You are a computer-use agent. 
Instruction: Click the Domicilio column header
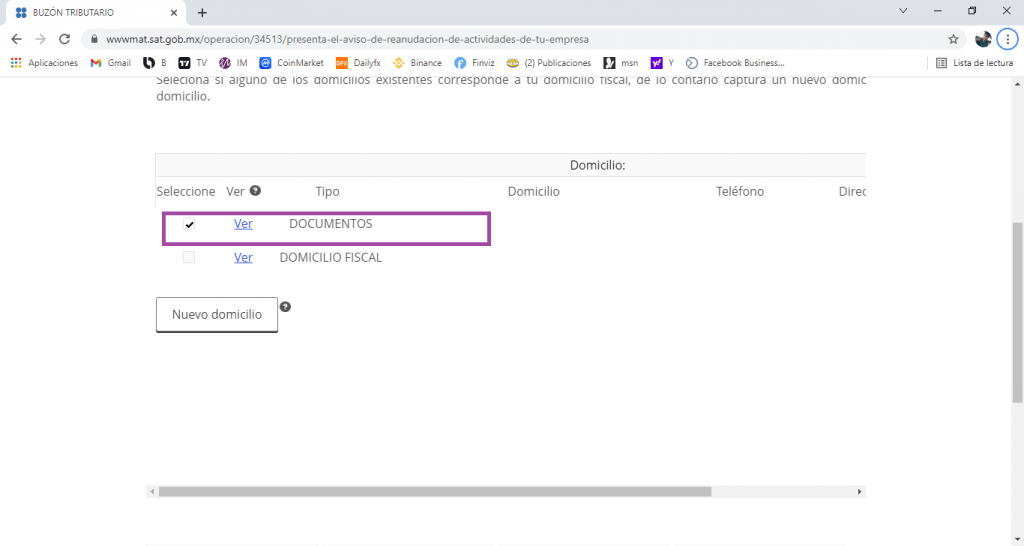(x=534, y=191)
